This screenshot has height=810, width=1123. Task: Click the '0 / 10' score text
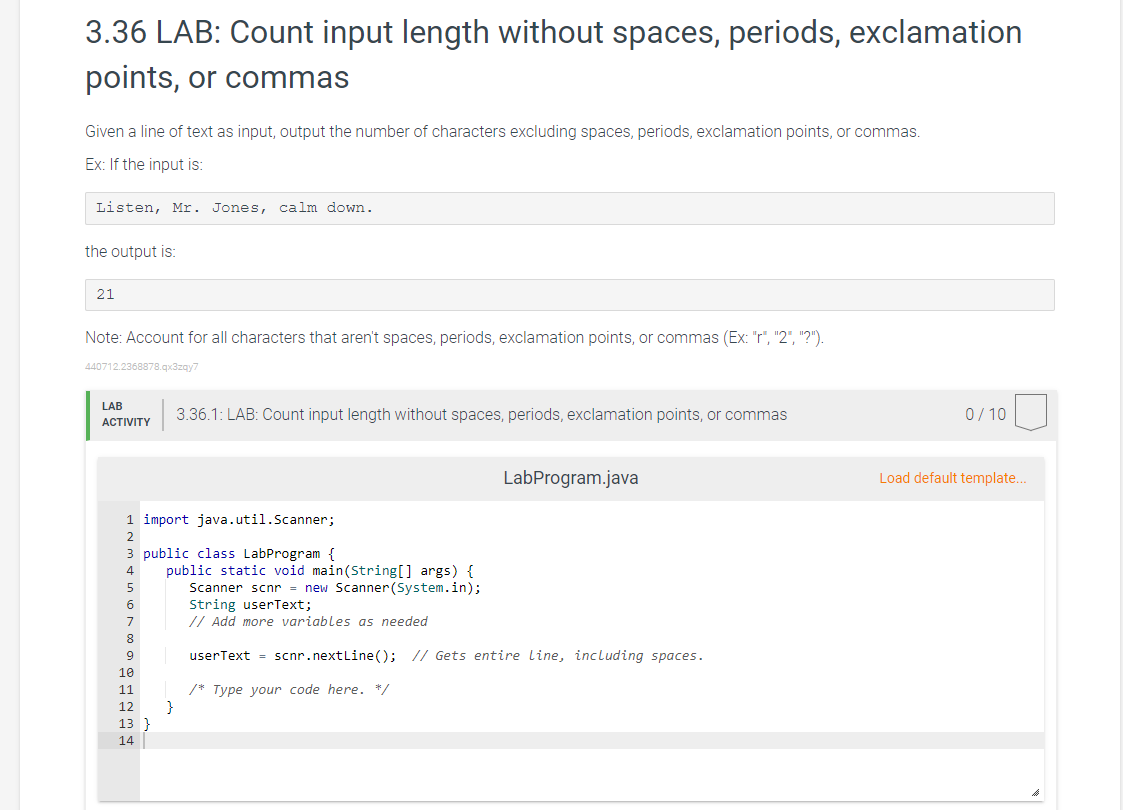[985, 415]
